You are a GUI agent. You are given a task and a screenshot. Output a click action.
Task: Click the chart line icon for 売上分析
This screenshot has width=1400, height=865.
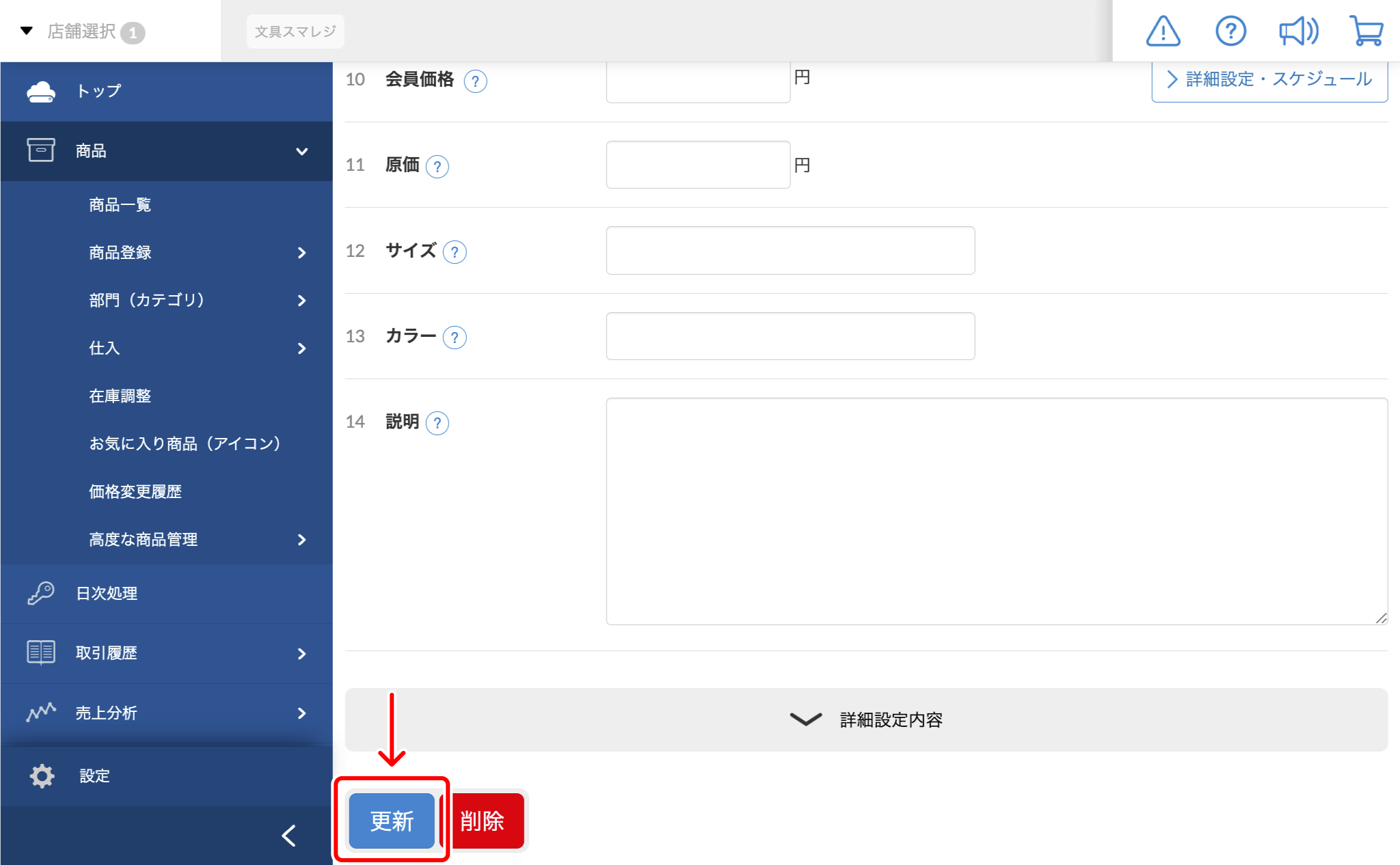pos(41,713)
